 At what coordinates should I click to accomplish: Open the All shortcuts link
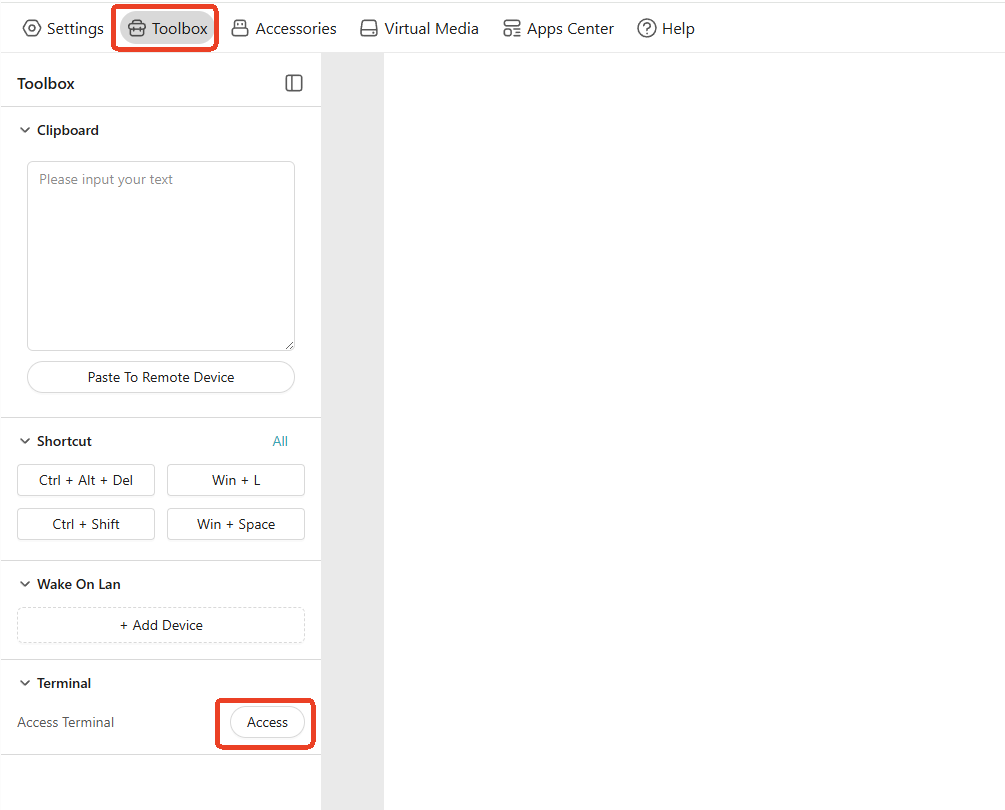pyautogui.click(x=280, y=441)
